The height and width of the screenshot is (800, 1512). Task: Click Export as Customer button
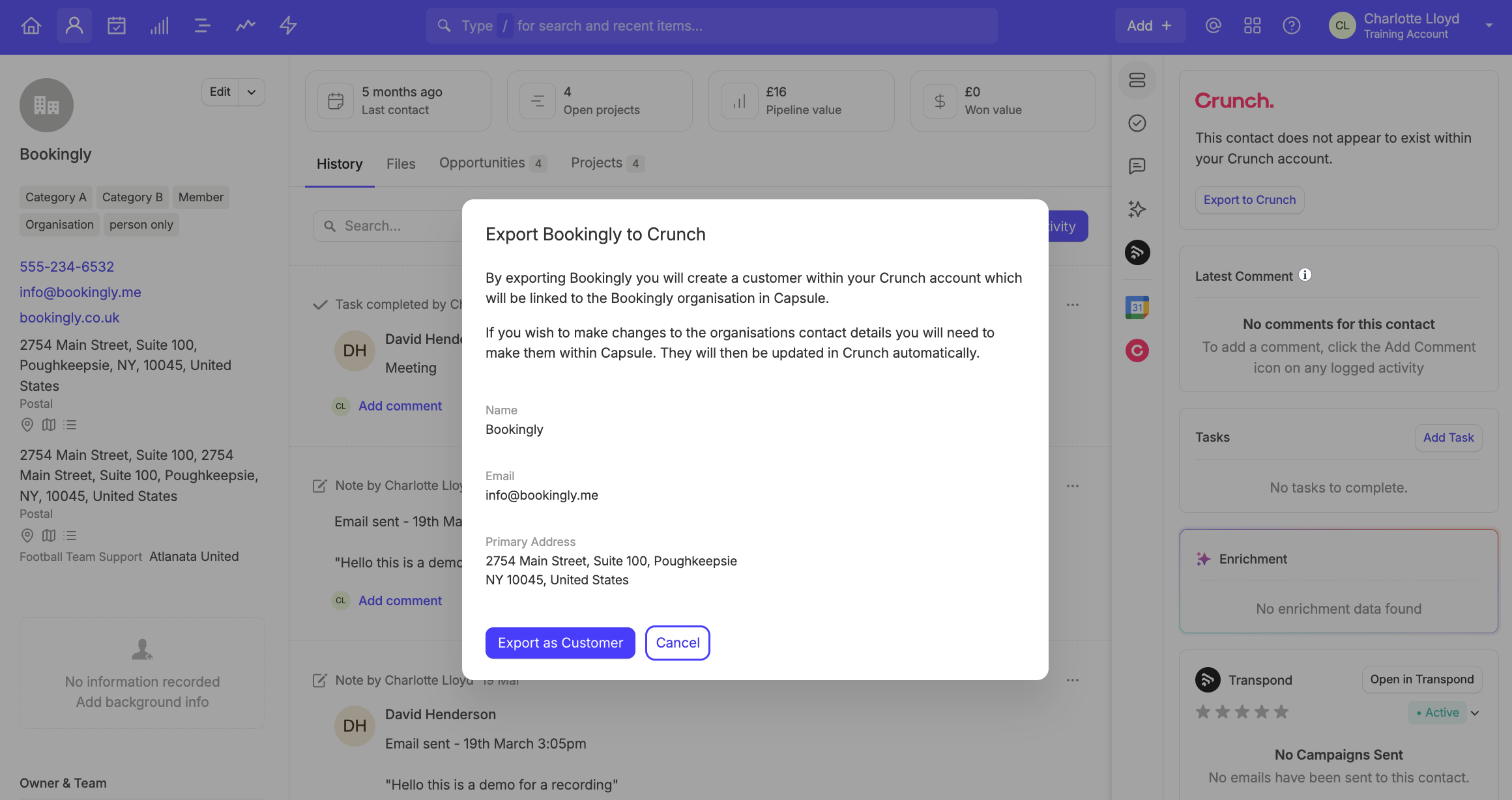pos(560,643)
